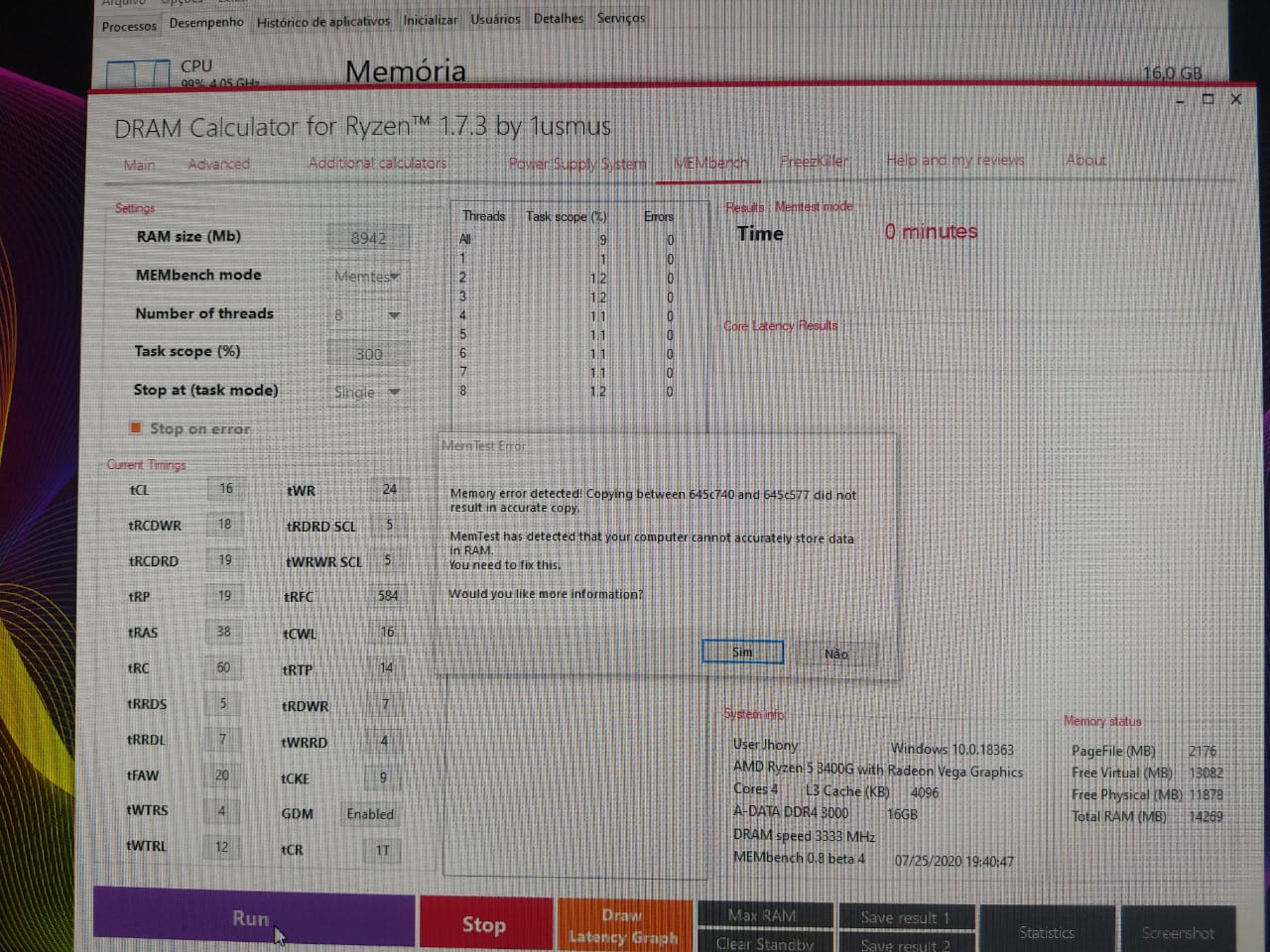Click the Draw Latency Graph button

coord(624,925)
